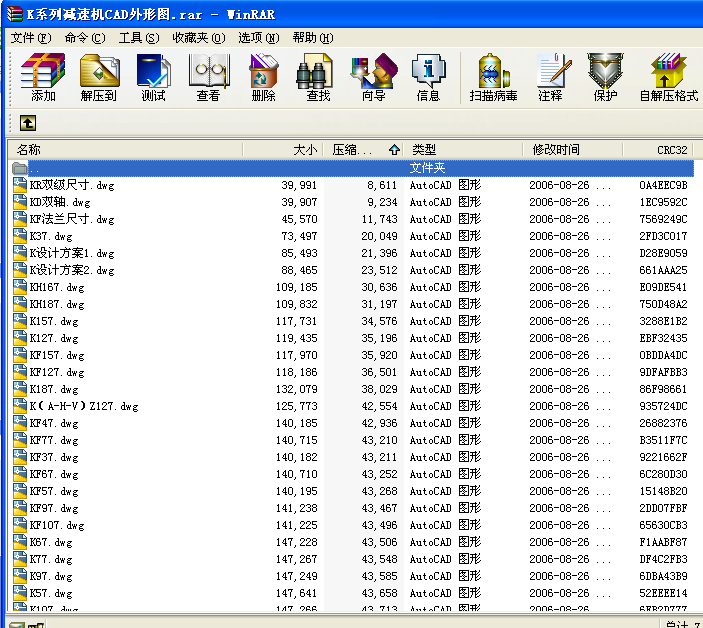Click the file icon next to K37.dwg

coord(20,236)
